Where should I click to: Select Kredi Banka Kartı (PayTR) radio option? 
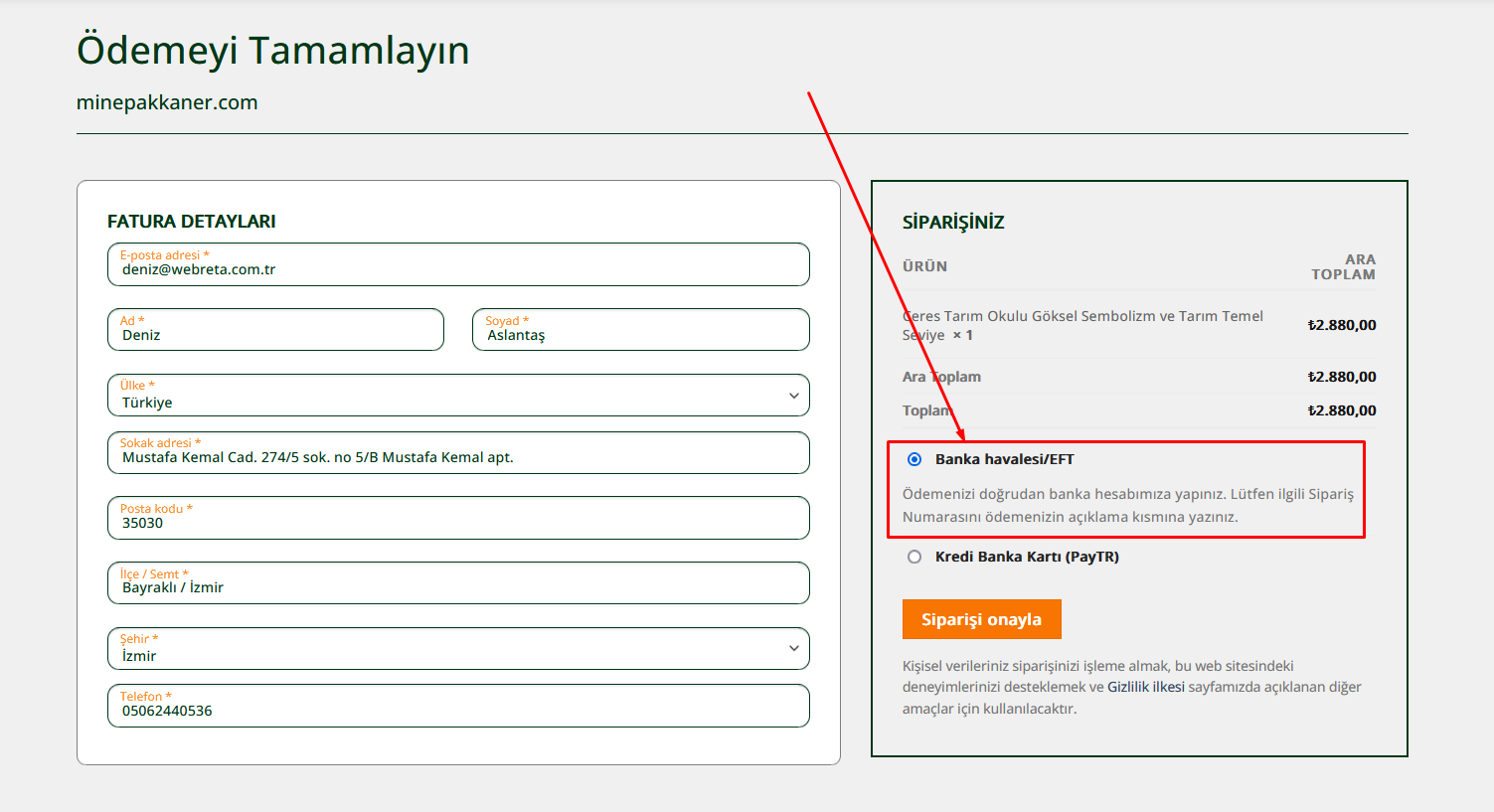(914, 557)
